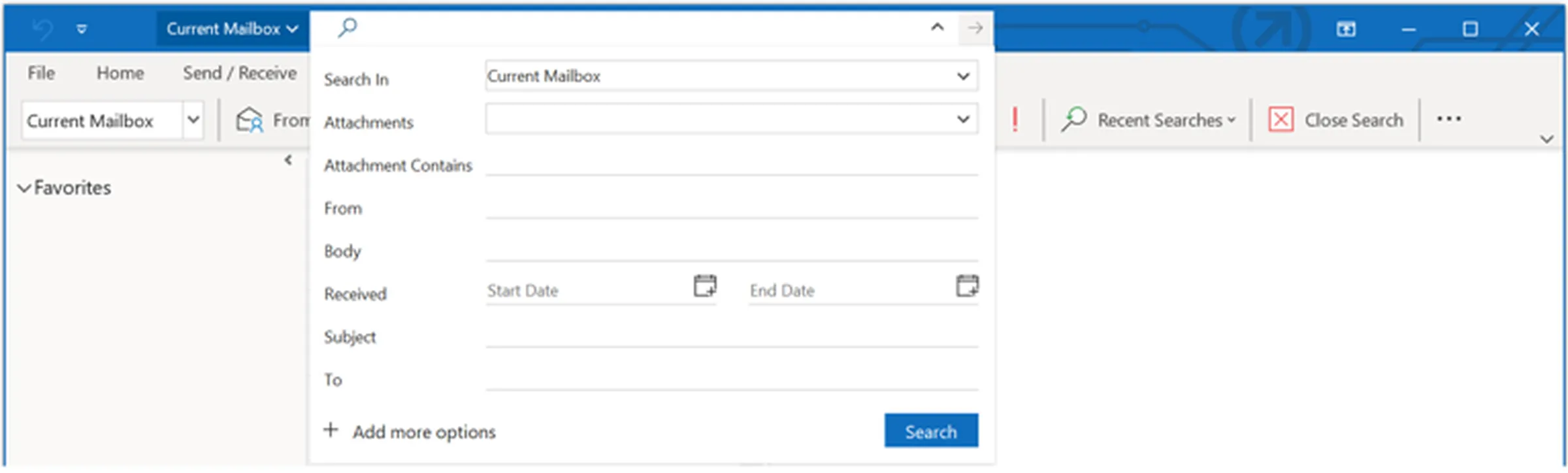Screen dimensions: 1568x473
Task: Open the File menu
Action: tap(41, 73)
